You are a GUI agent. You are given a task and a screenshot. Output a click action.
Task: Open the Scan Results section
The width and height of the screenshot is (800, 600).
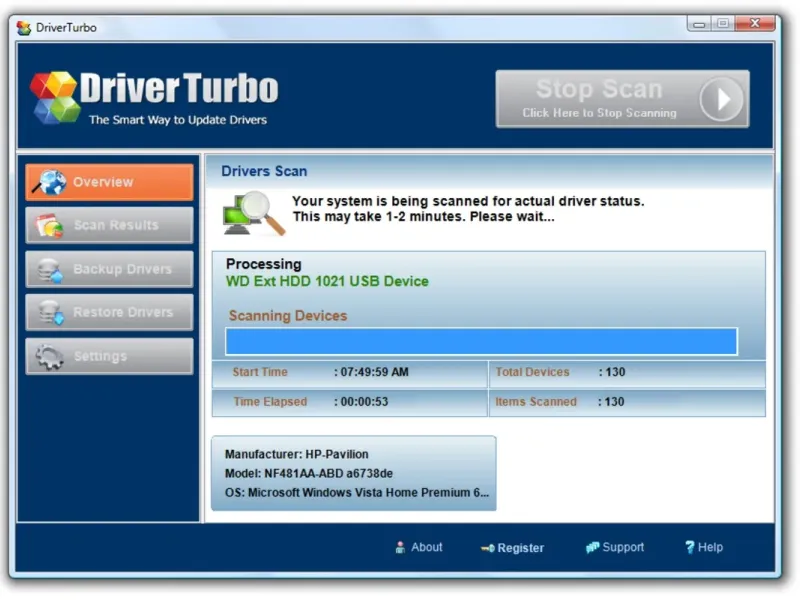pos(109,225)
